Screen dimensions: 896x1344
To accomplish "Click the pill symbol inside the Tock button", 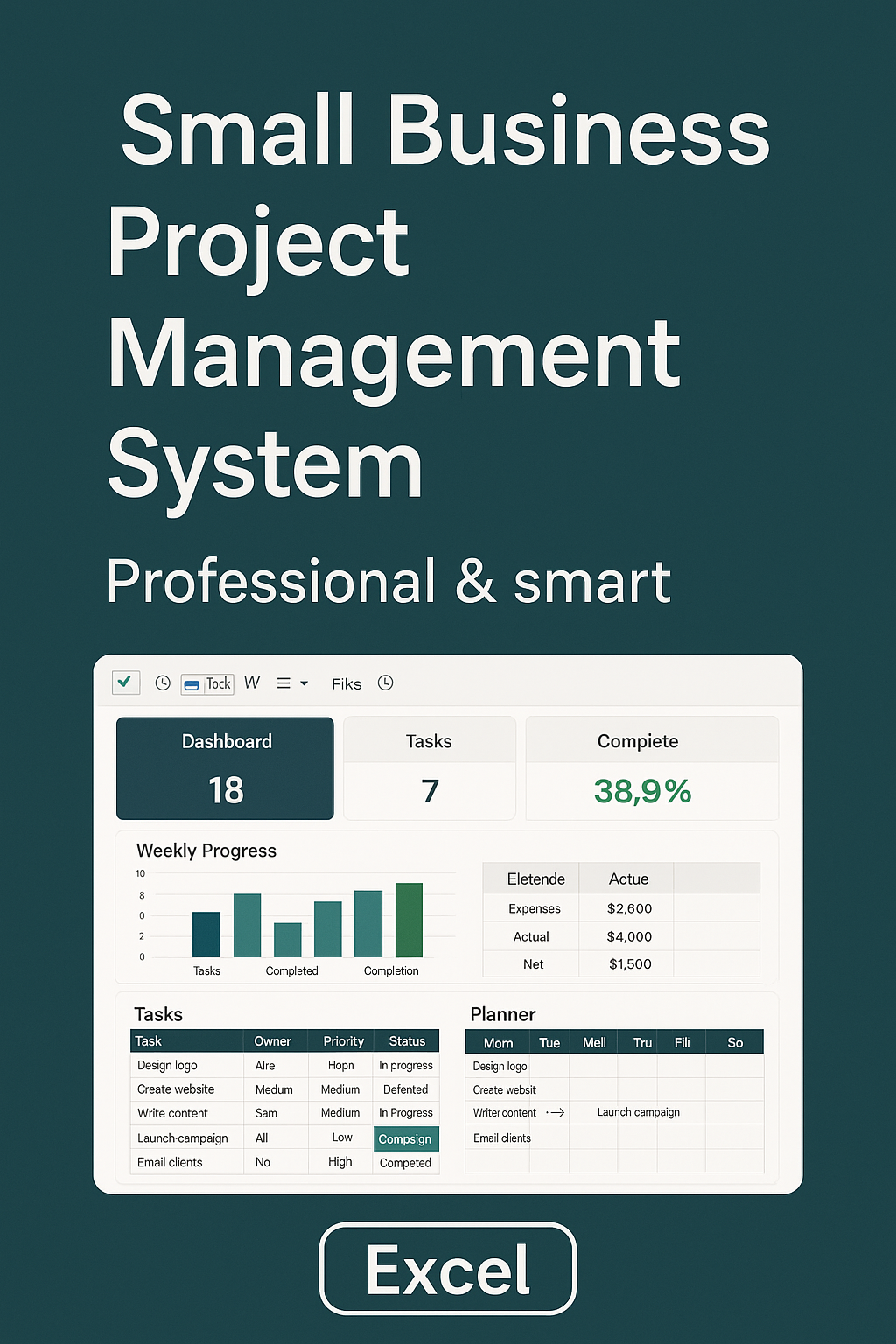I will click(x=192, y=684).
